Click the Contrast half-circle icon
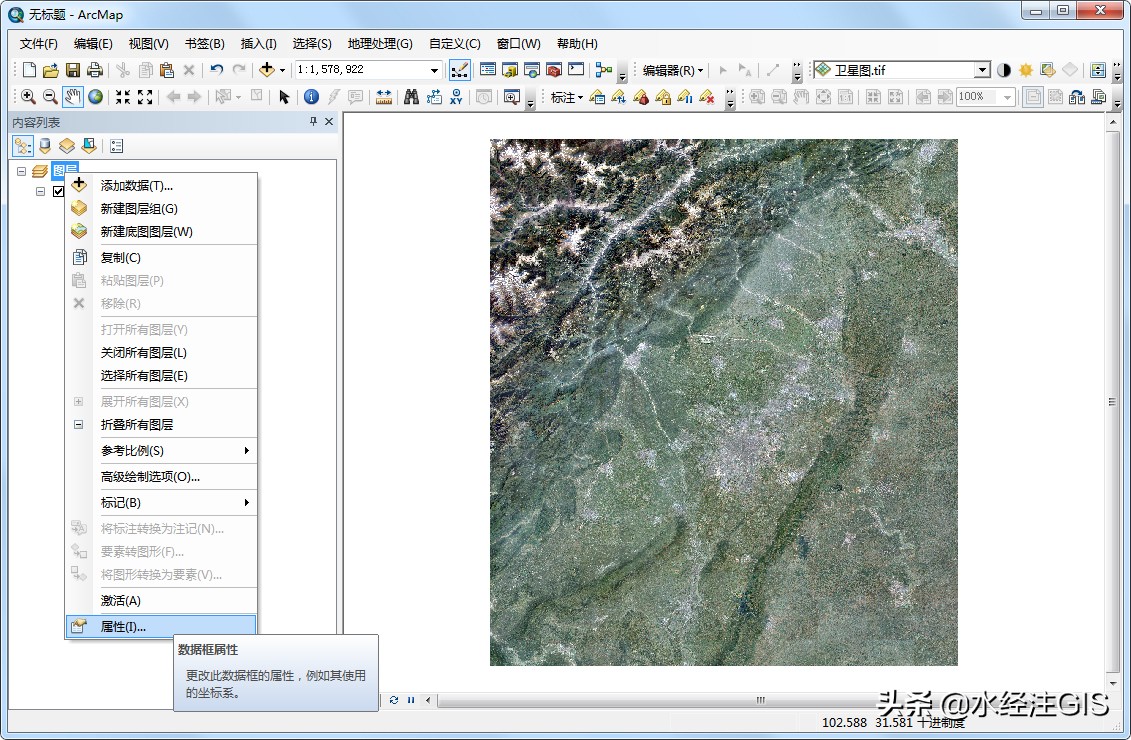 pos(1003,70)
